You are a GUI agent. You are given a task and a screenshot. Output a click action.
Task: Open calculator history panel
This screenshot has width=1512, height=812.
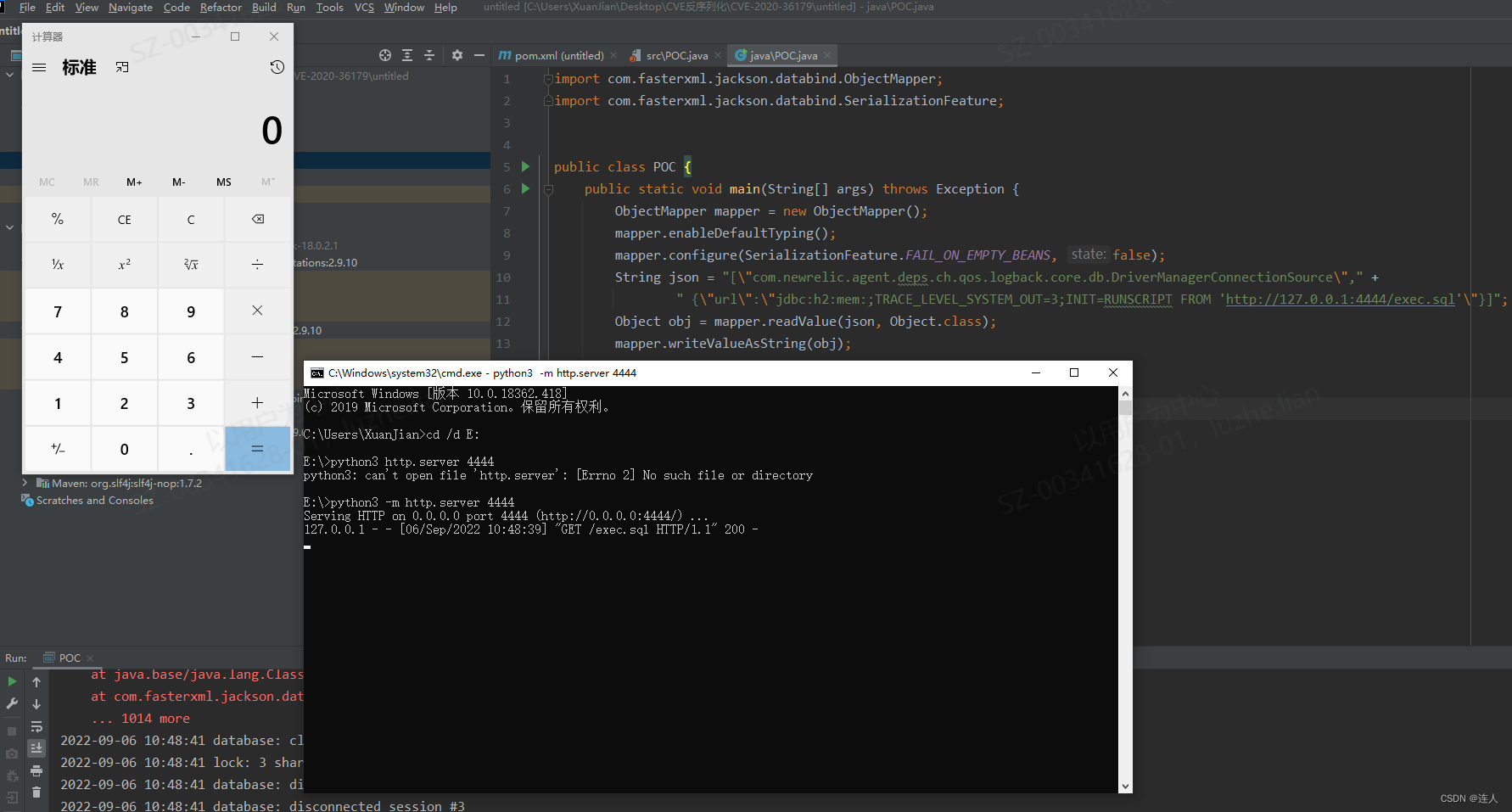277,67
